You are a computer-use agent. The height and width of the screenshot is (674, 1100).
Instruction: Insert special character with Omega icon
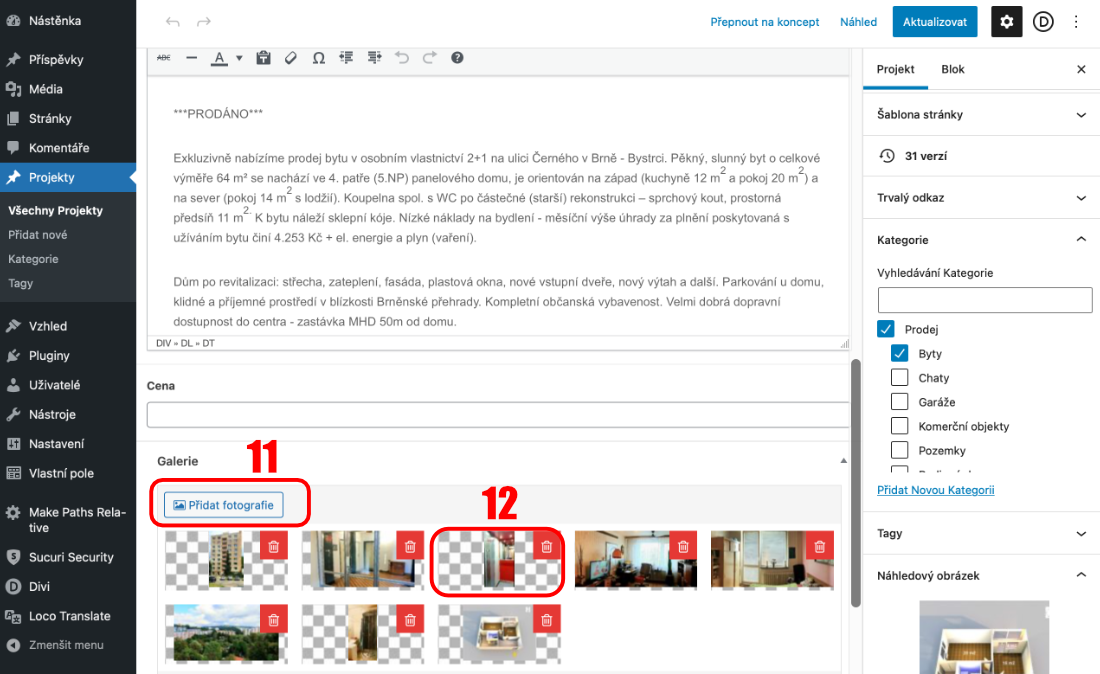(x=318, y=58)
